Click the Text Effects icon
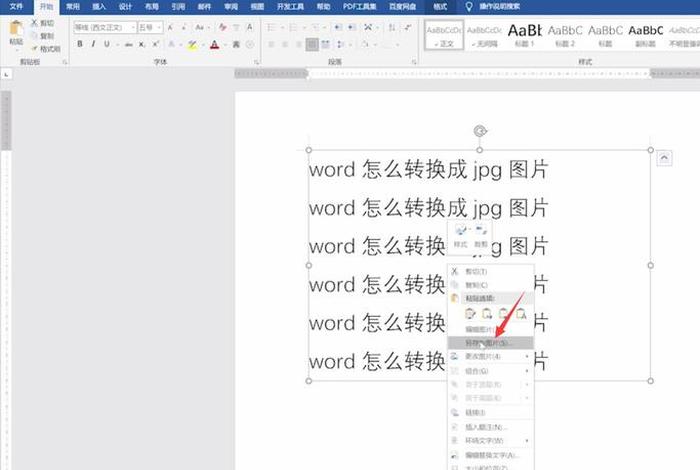This screenshot has width=700, height=470. coord(171,44)
